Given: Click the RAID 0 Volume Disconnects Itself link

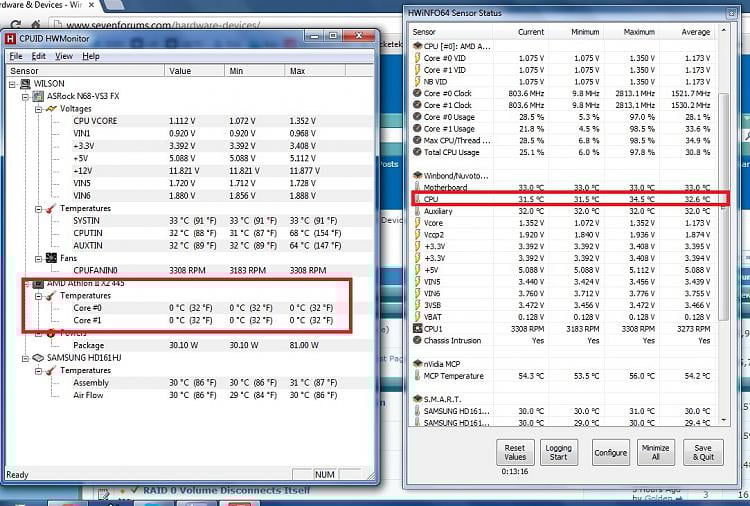Looking at the screenshot, I should [x=227, y=491].
